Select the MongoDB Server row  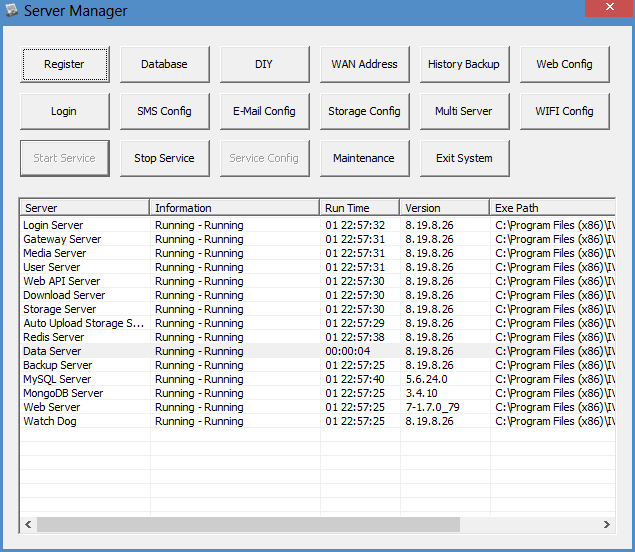pos(318,393)
